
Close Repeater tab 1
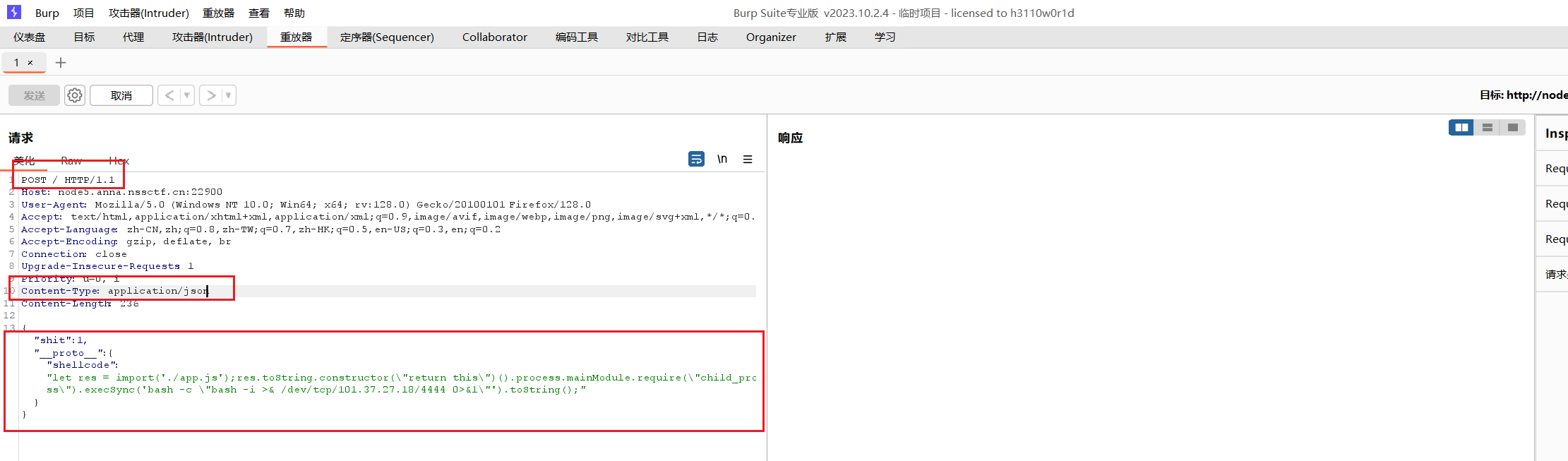tap(30, 63)
